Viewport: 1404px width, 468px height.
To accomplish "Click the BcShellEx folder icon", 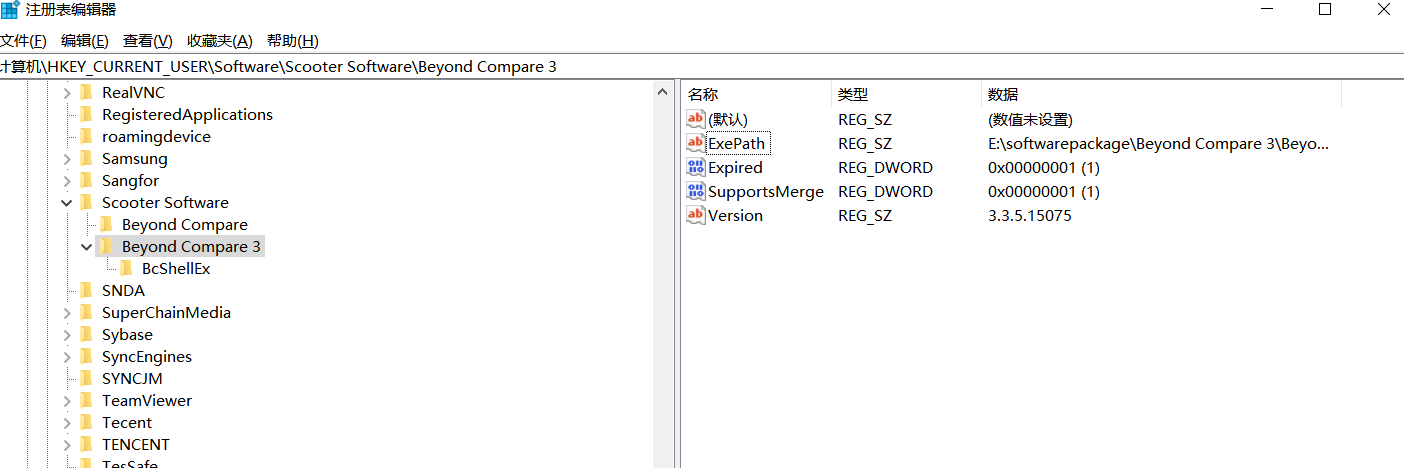I will [x=126, y=269].
